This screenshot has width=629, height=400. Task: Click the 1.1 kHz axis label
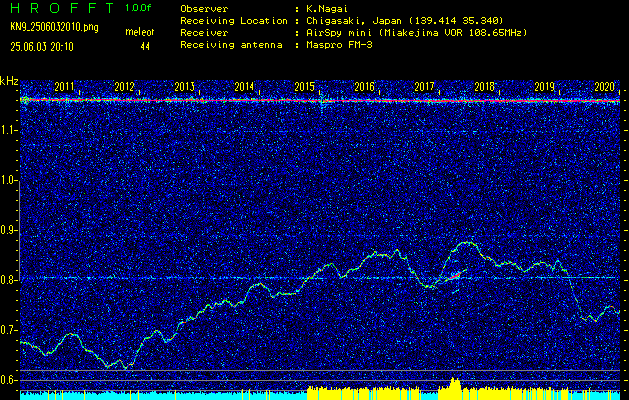[x=9, y=130]
